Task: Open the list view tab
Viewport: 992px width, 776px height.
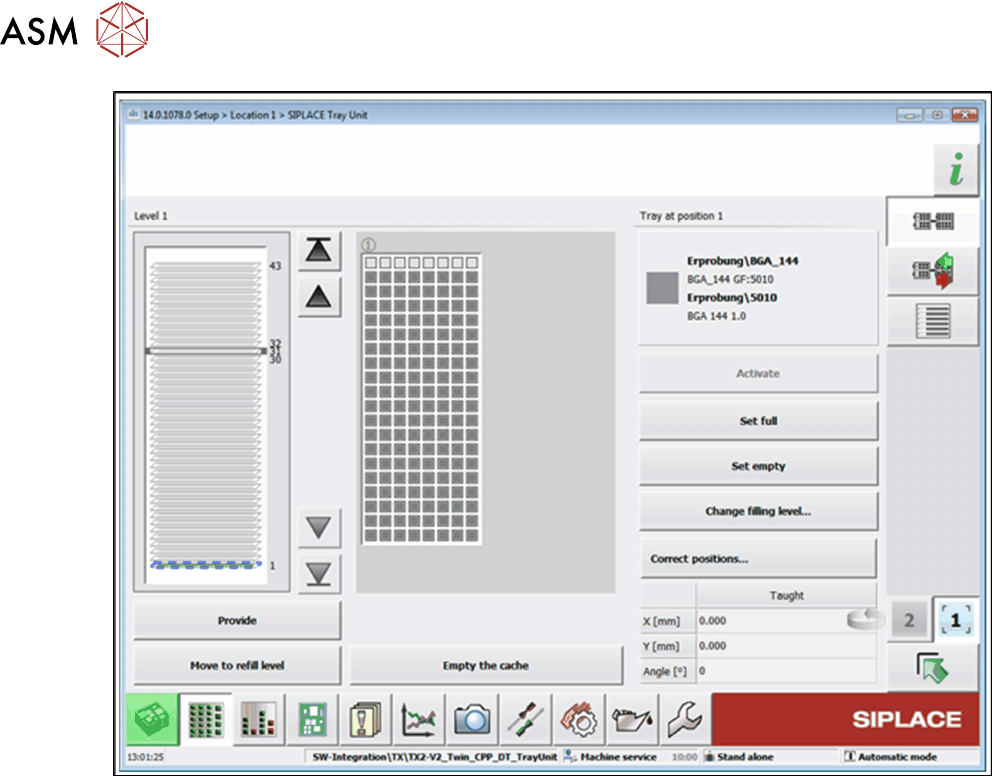Action: (933, 321)
